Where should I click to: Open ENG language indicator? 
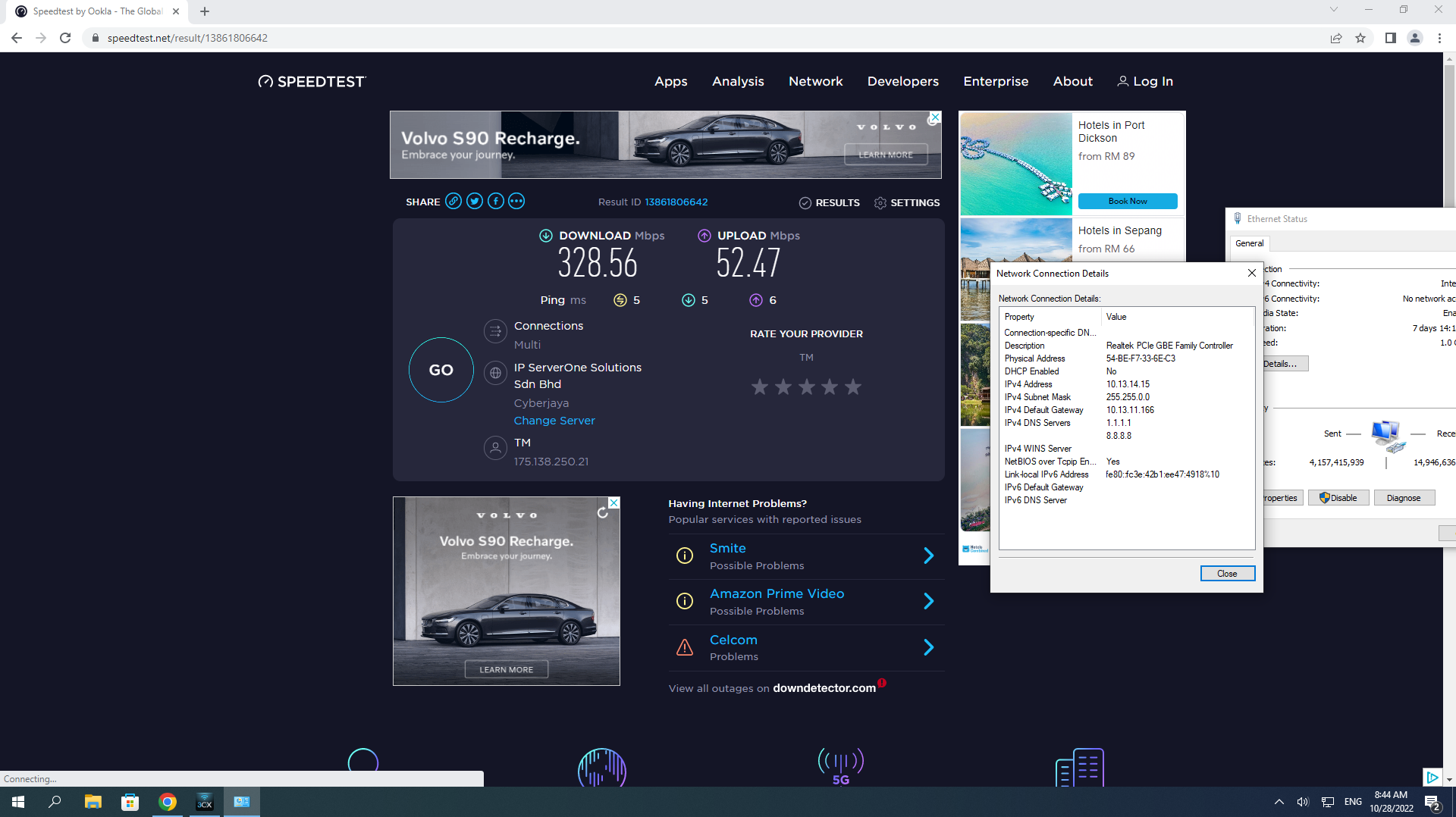pyautogui.click(x=1353, y=802)
